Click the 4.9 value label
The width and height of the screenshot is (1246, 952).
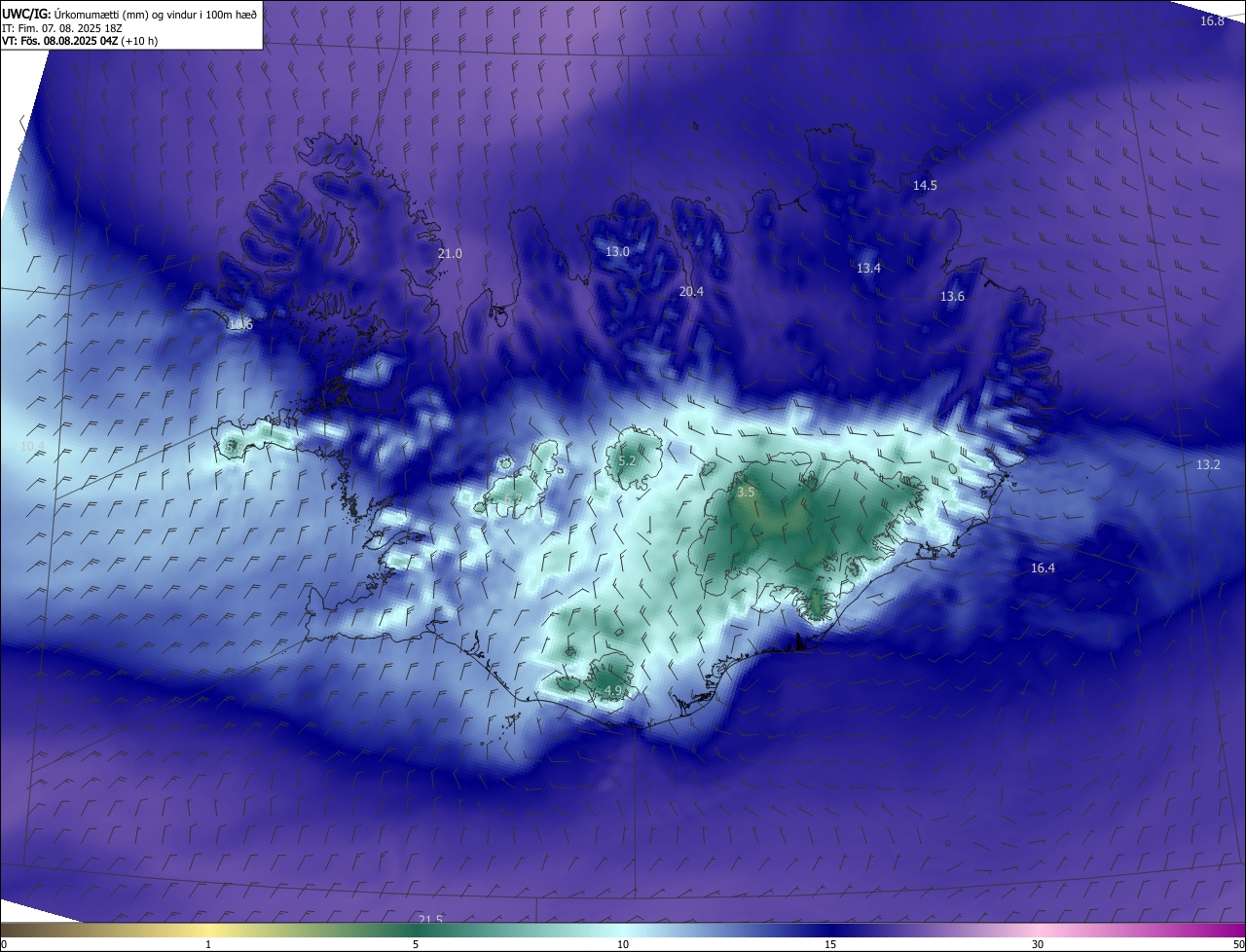(613, 690)
